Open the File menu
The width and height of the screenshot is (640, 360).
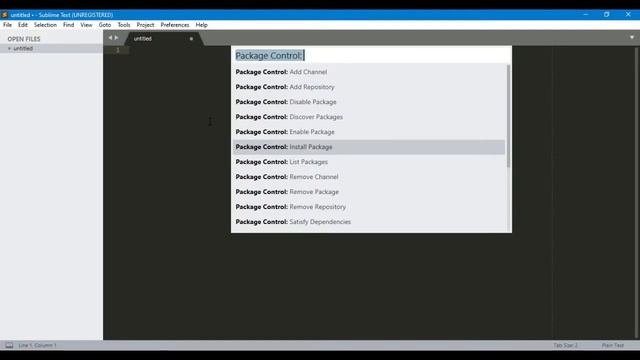click(7, 25)
